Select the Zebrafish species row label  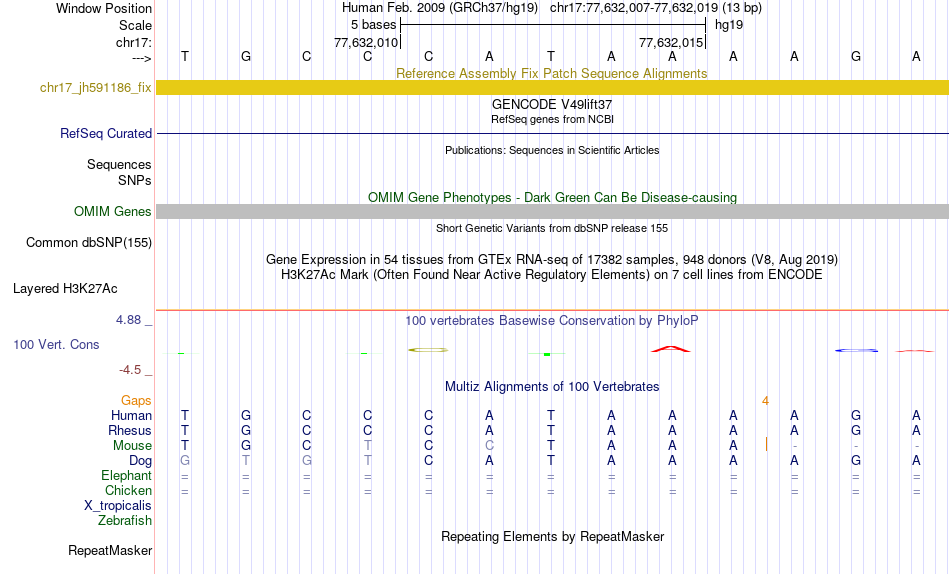[x=125, y=521]
